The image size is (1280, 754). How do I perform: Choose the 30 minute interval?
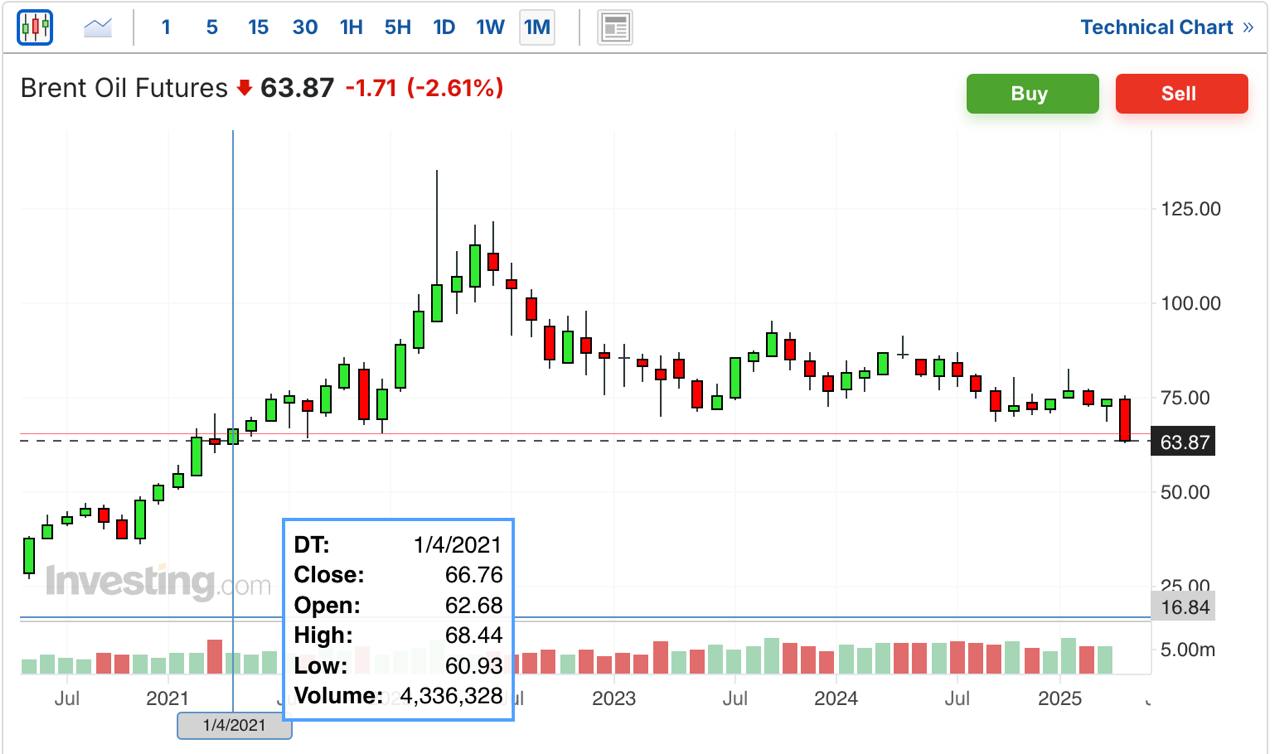click(x=305, y=27)
